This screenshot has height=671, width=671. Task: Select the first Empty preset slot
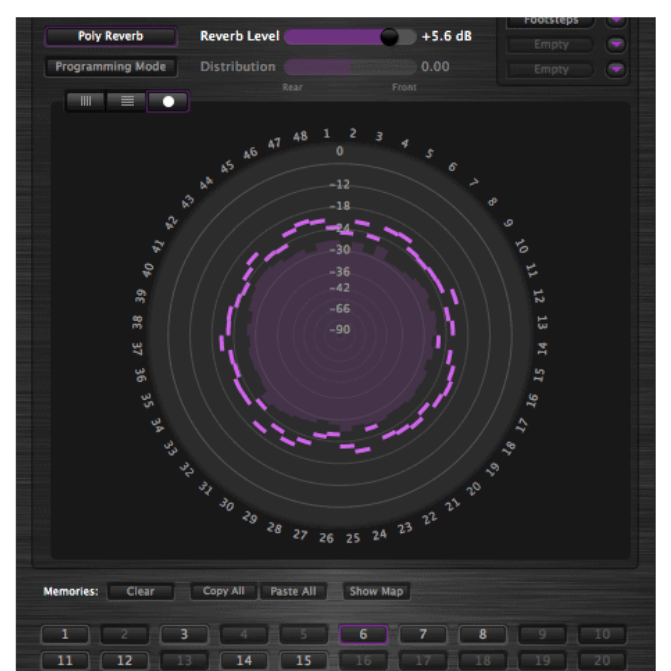click(x=550, y=44)
